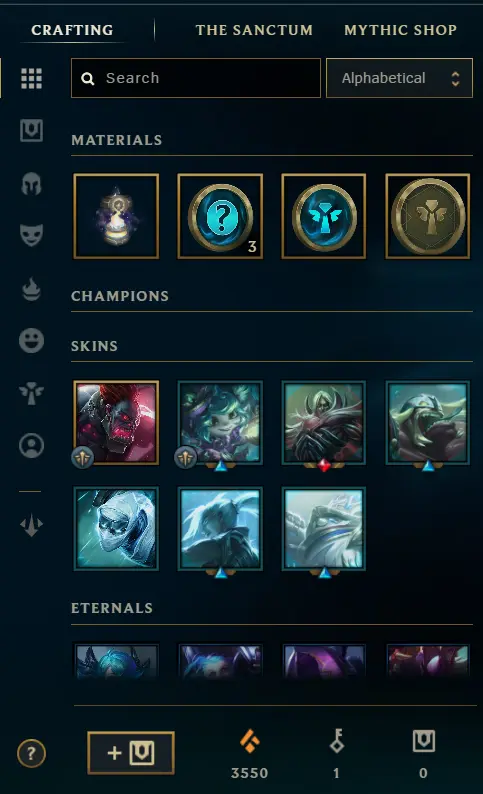Open the help question mark button
The image size is (483, 794).
(x=31, y=753)
